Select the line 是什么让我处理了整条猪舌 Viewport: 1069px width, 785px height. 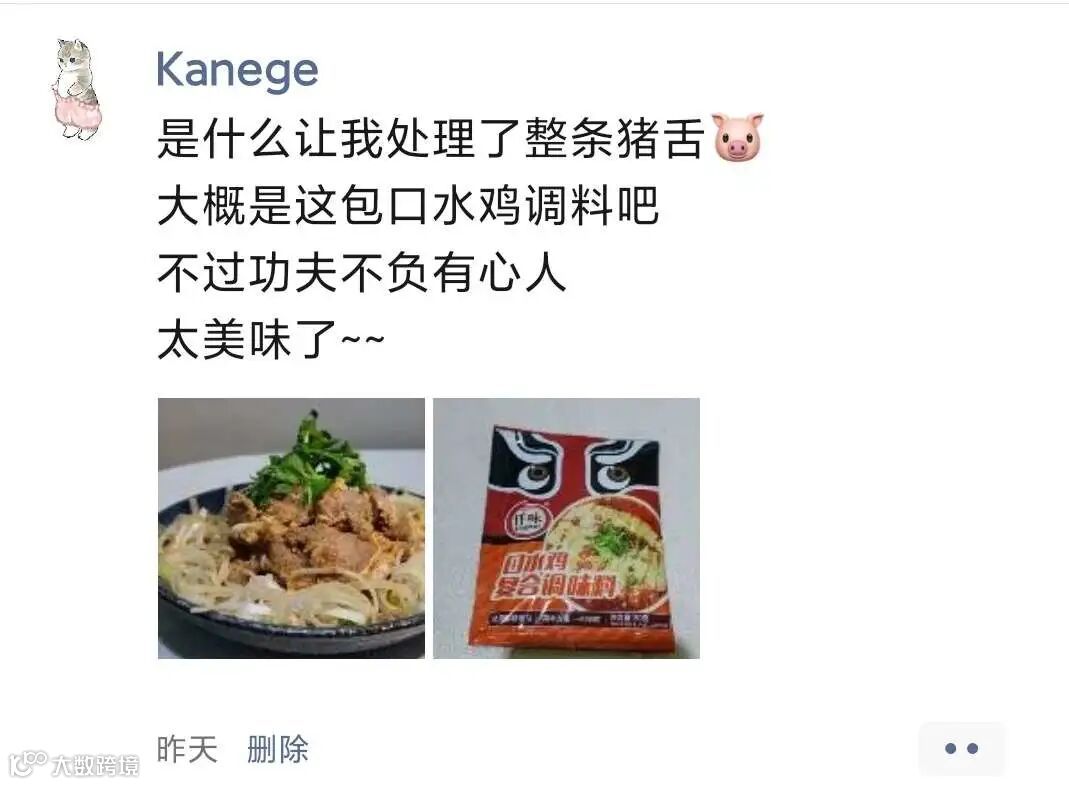(x=430, y=138)
